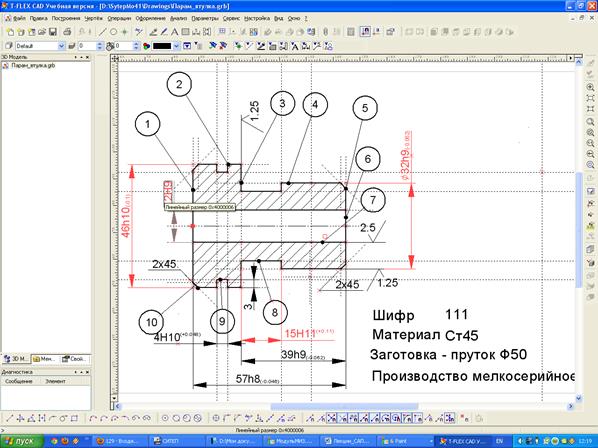Click the circle-with-center-dot icon in the bottom toolbar
This screenshot has width=598, height=448.
tap(165, 418)
